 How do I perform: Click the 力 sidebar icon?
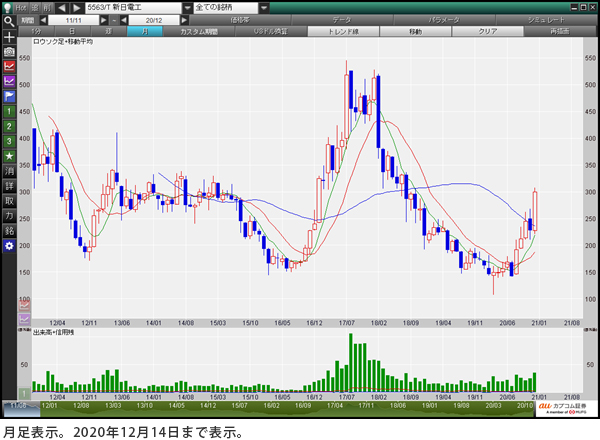tap(9, 216)
